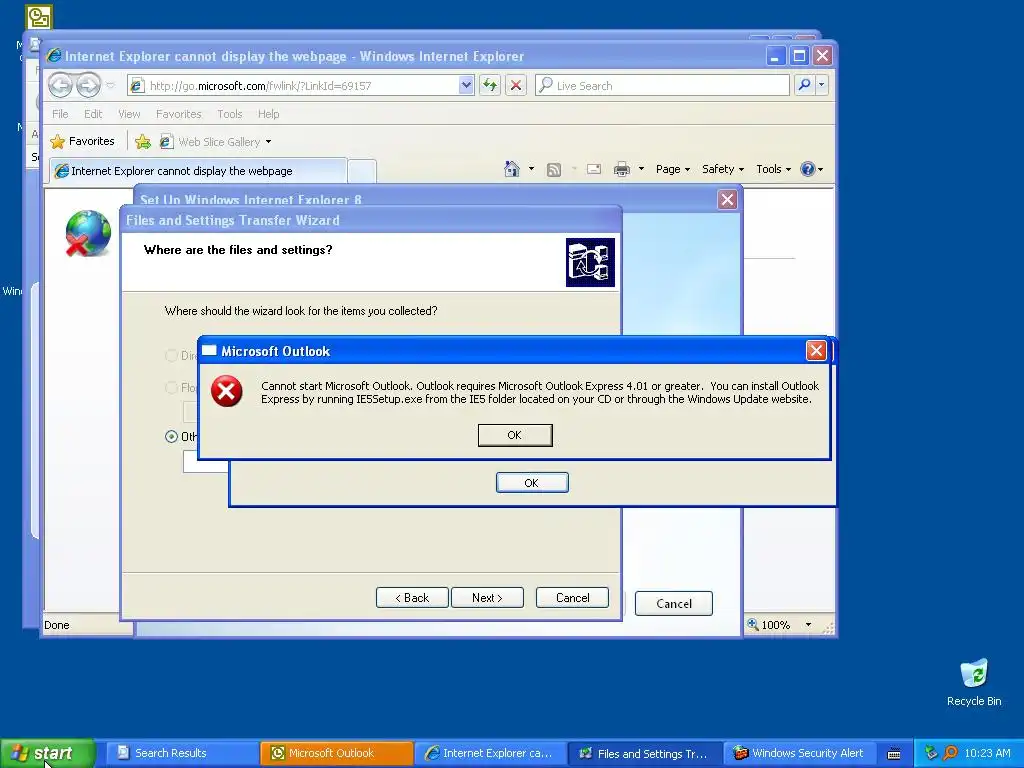Click the Search magnifier button in IE
This screenshot has width=1024, height=768.
tap(804, 85)
